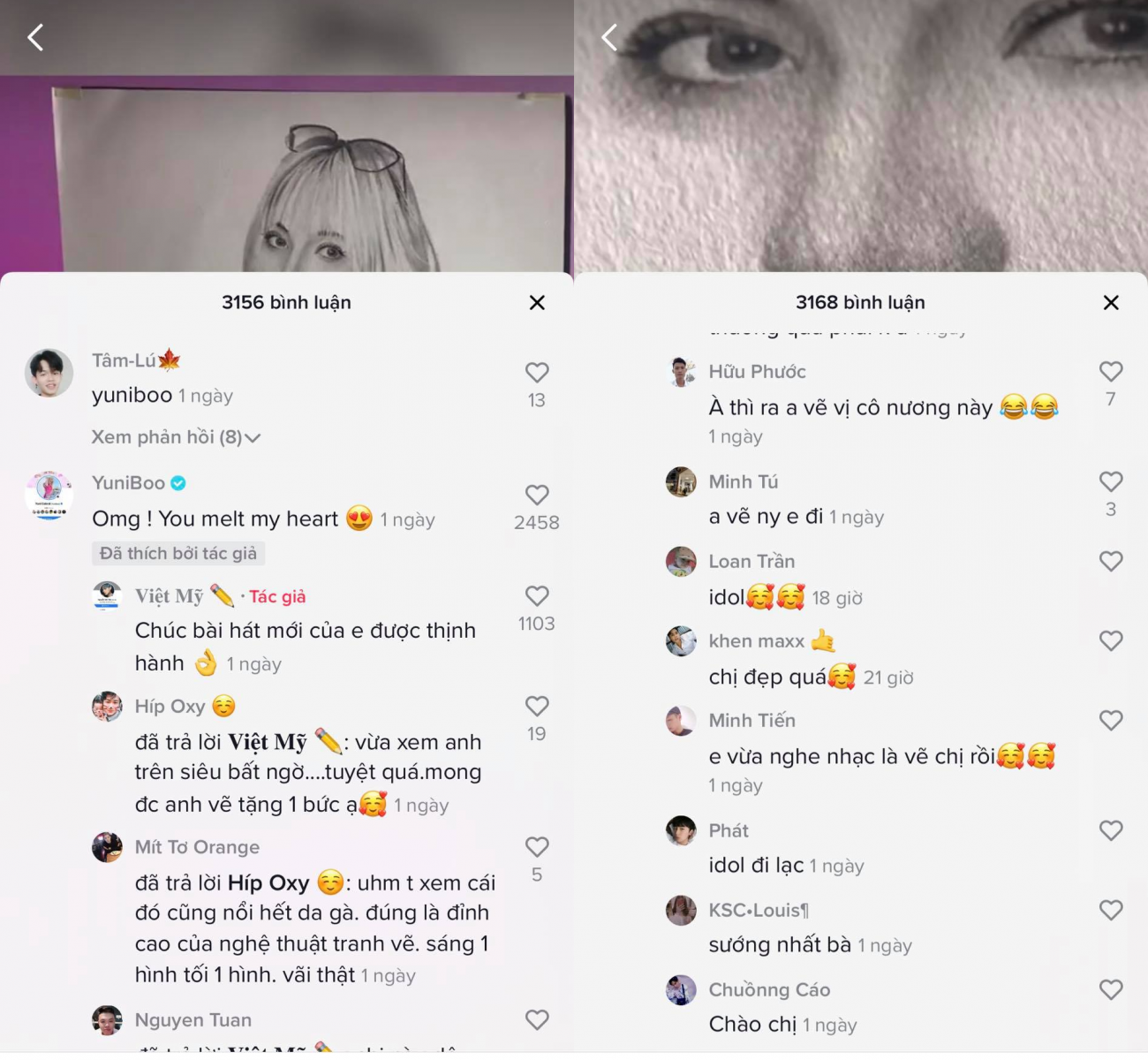Like Việt Mỹ's author reply
Screen dimensions: 1148x1060
click(x=537, y=596)
